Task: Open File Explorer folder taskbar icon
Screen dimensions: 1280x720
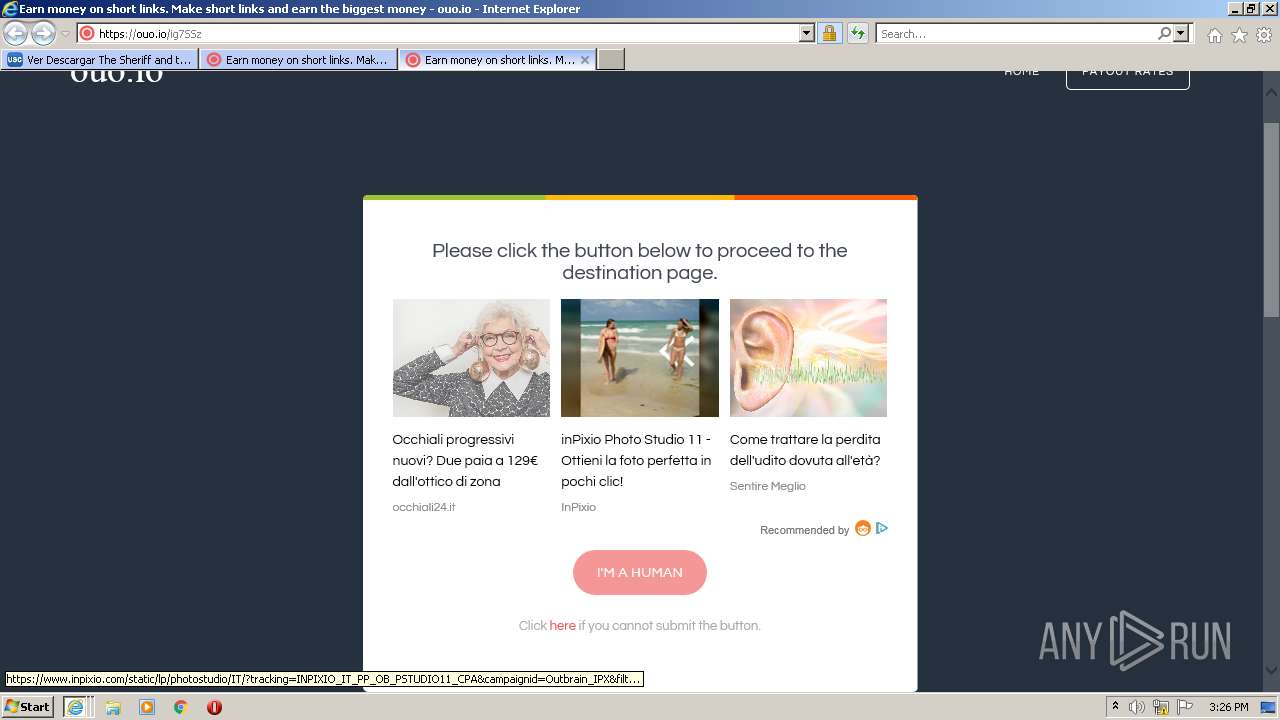Action: [x=113, y=707]
